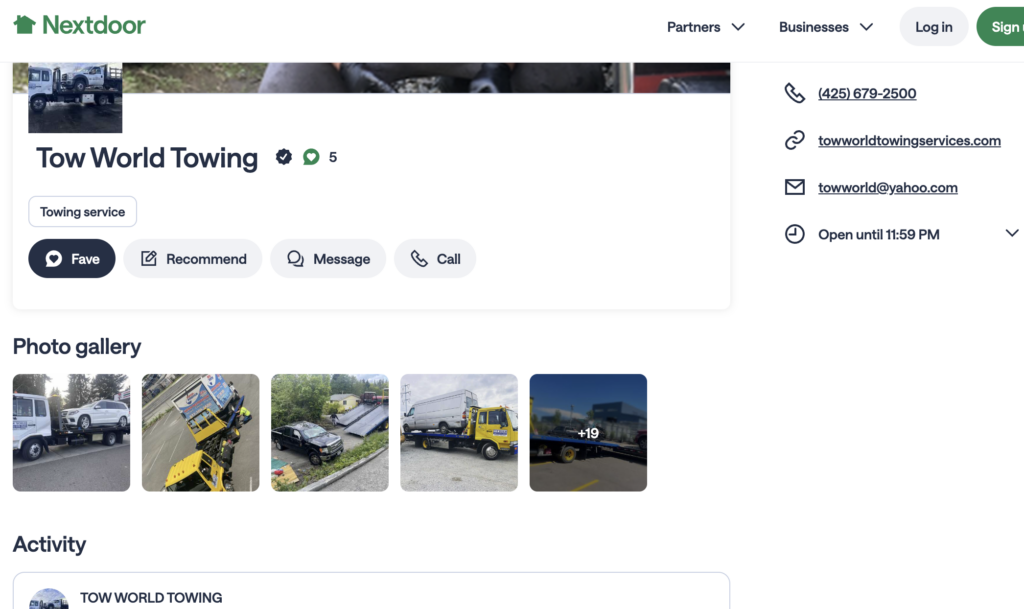Expand the business hours chevron
This screenshot has width=1024, height=609.
[x=1012, y=233]
